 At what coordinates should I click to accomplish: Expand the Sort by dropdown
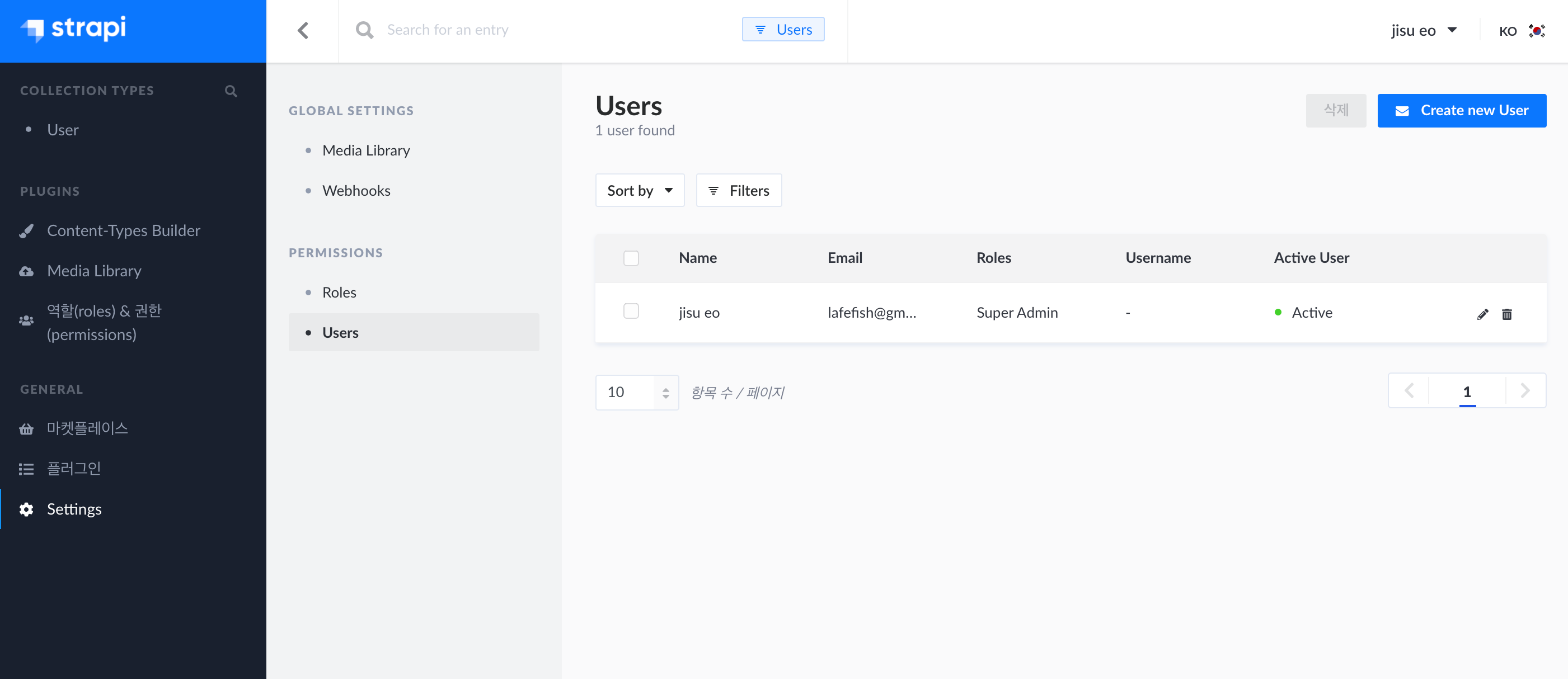coord(639,190)
